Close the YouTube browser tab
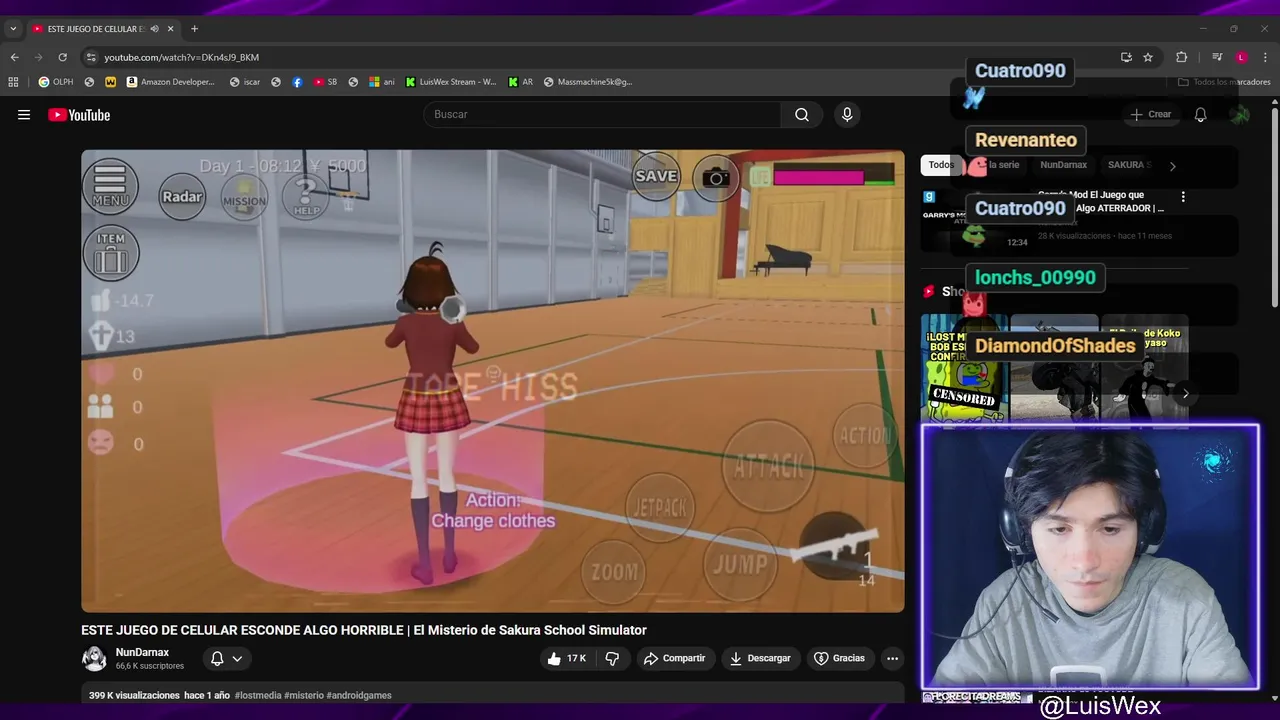Image resolution: width=1280 pixels, height=720 pixels. (170, 29)
